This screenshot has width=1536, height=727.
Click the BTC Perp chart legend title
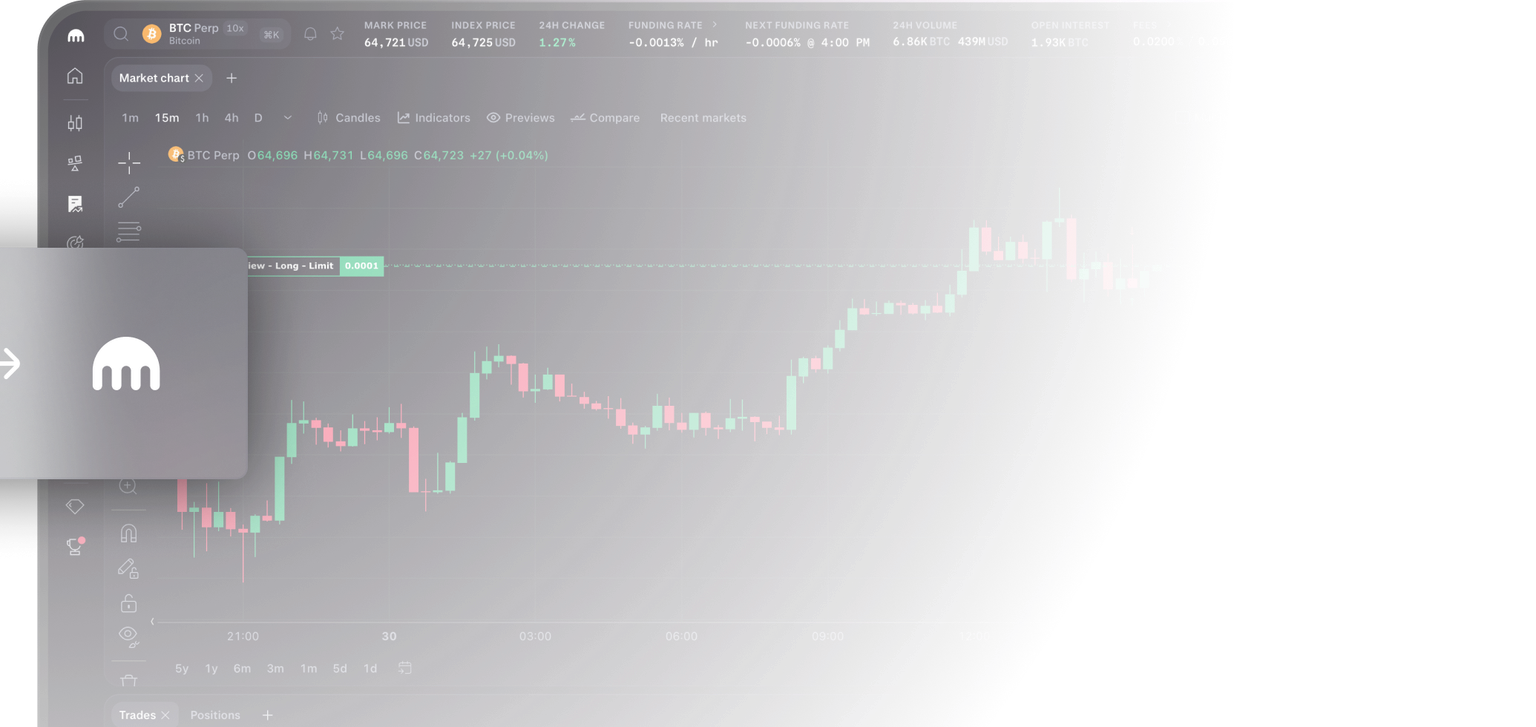[213, 155]
